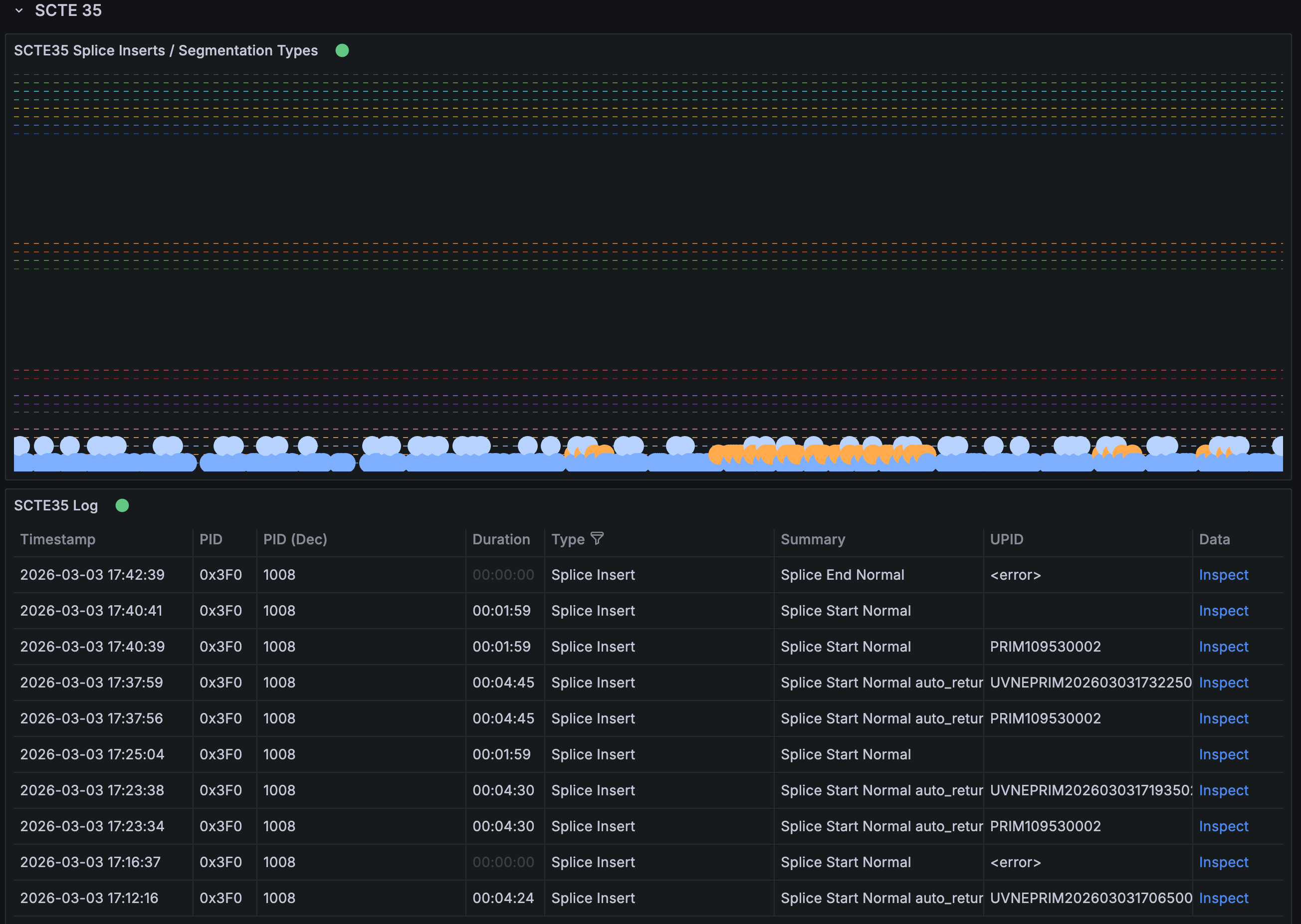Inspect the 17:42:39 Splice End Normal entry
1301x924 pixels.
click(x=1223, y=575)
